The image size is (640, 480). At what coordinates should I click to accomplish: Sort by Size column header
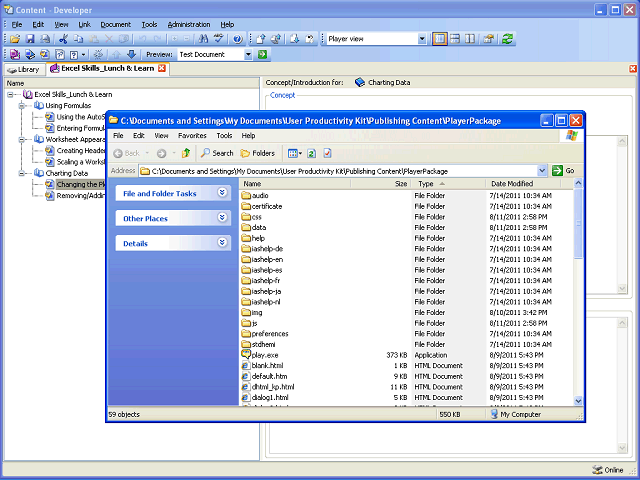click(x=381, y=184)
